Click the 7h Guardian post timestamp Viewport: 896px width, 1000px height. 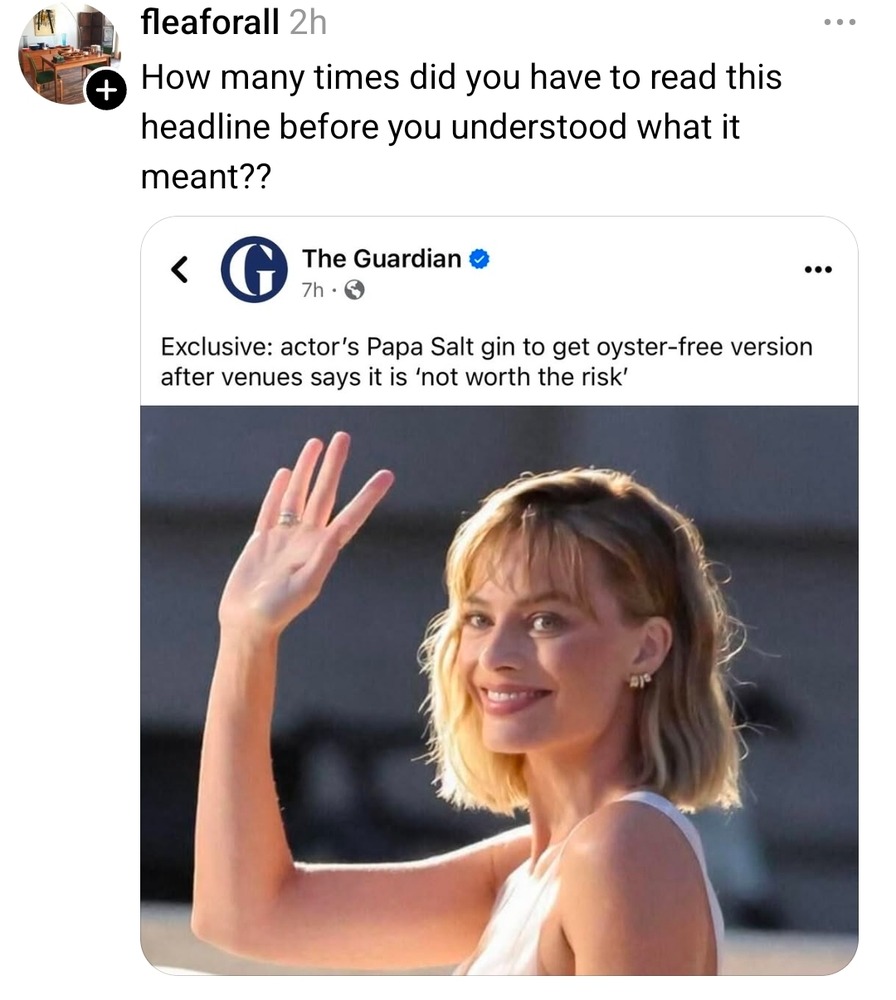[312, 290]
